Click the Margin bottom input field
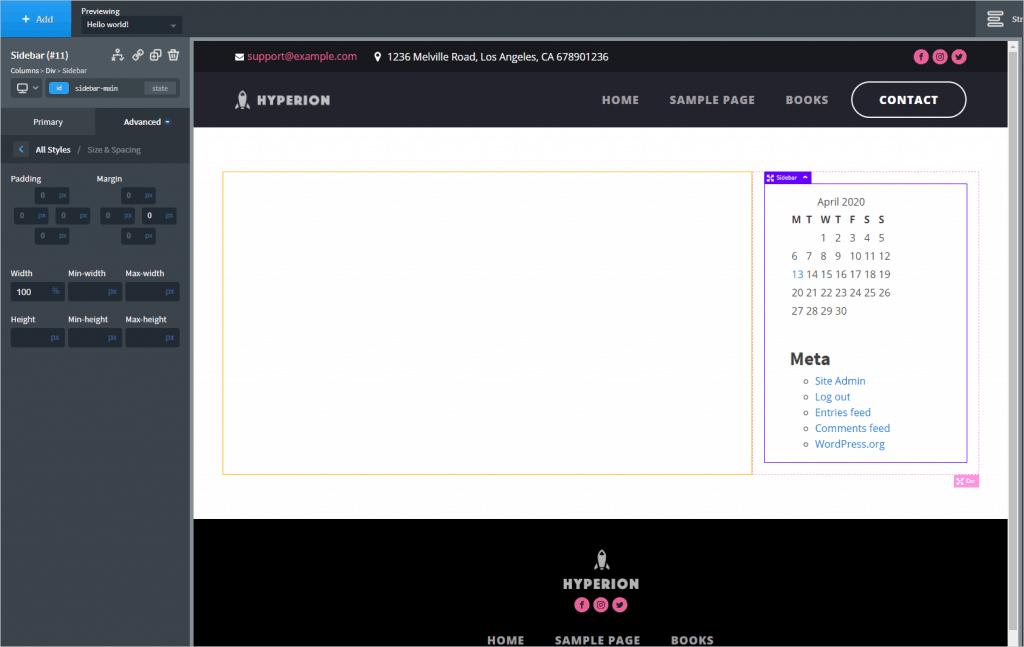This screenshot has height=647, width=1024. point(138,236)
